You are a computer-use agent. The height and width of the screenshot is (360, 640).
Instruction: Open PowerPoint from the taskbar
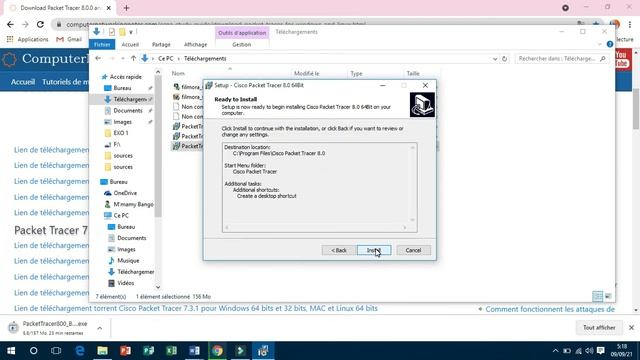(125, 351)
